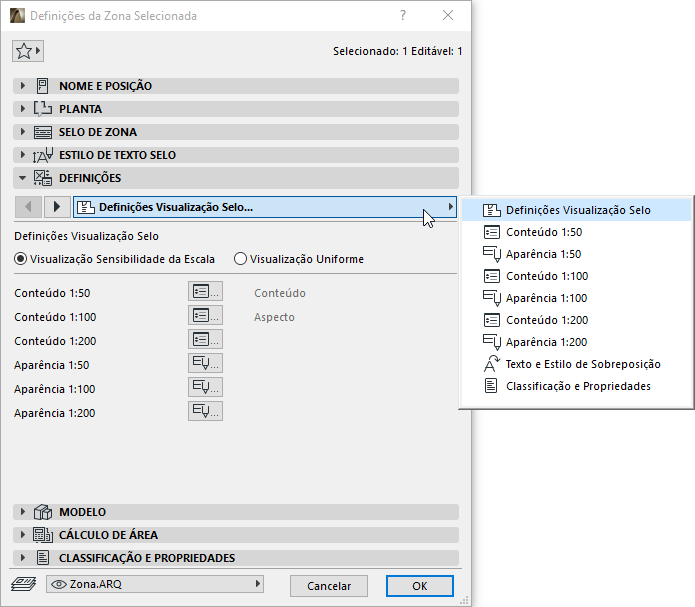Image resolution: width=695 pixels, height=607 pixels.
Task: Click the Cancelar button
Action: point(329,586)
